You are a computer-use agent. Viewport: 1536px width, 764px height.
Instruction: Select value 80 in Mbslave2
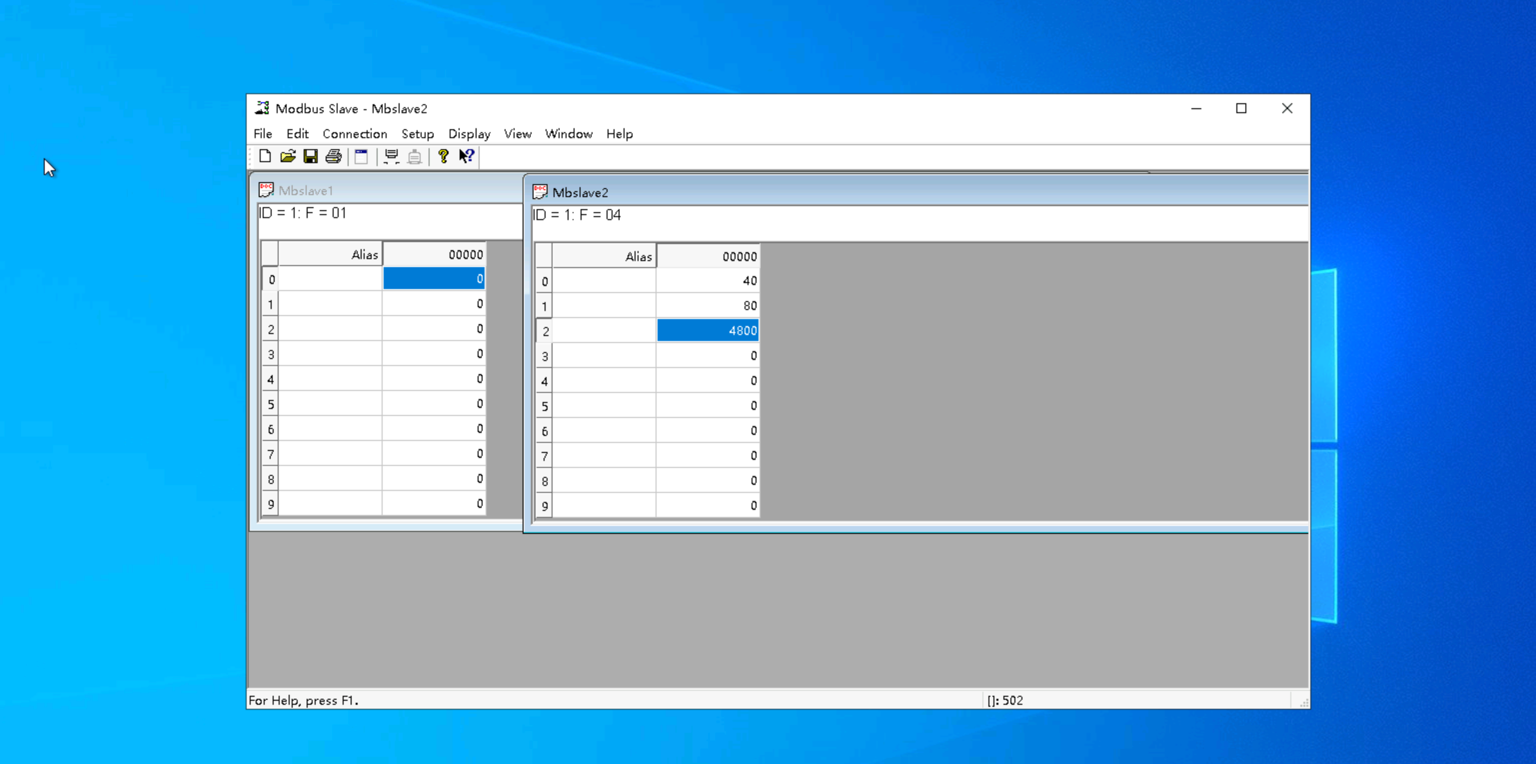[708, 306]
